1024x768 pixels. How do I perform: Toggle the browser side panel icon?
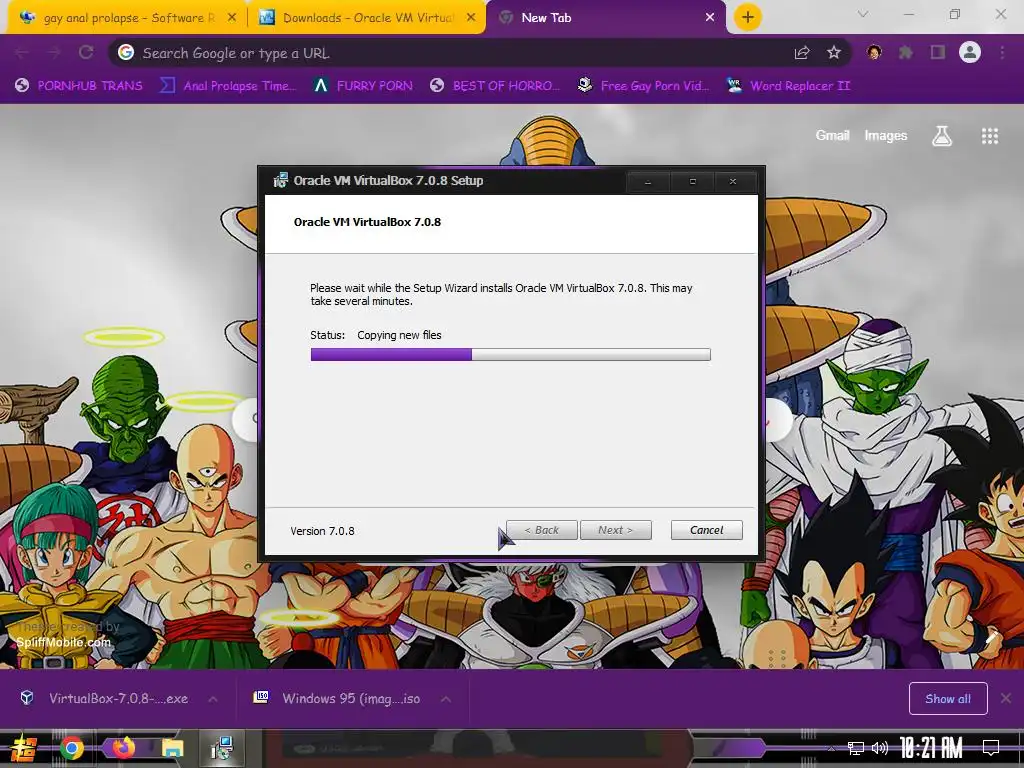point(938,52)
